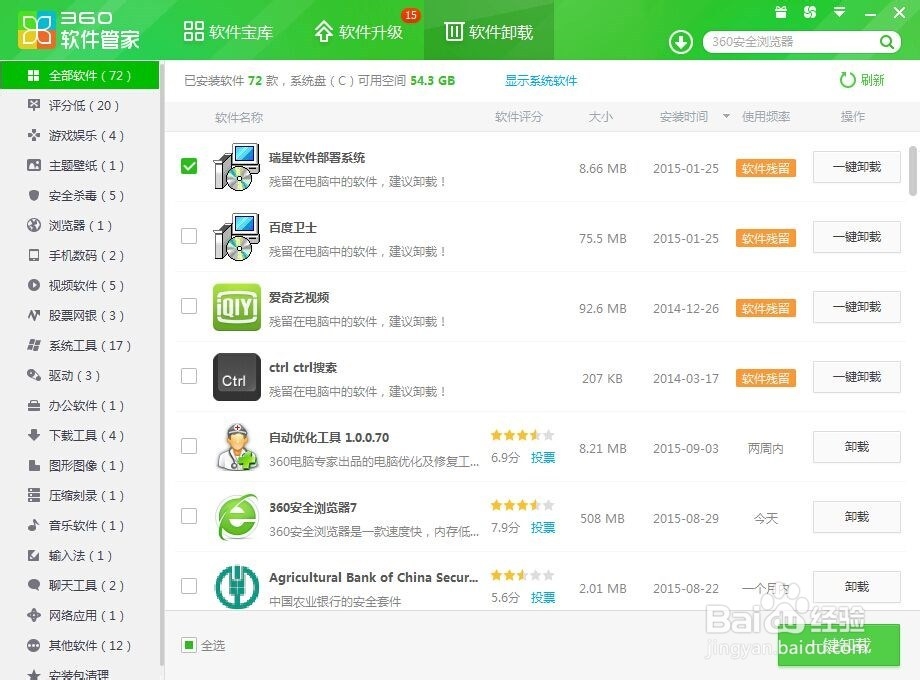Click the 百度卫士 installer icon
The image size is (920, 680).
tap(236, 237)
